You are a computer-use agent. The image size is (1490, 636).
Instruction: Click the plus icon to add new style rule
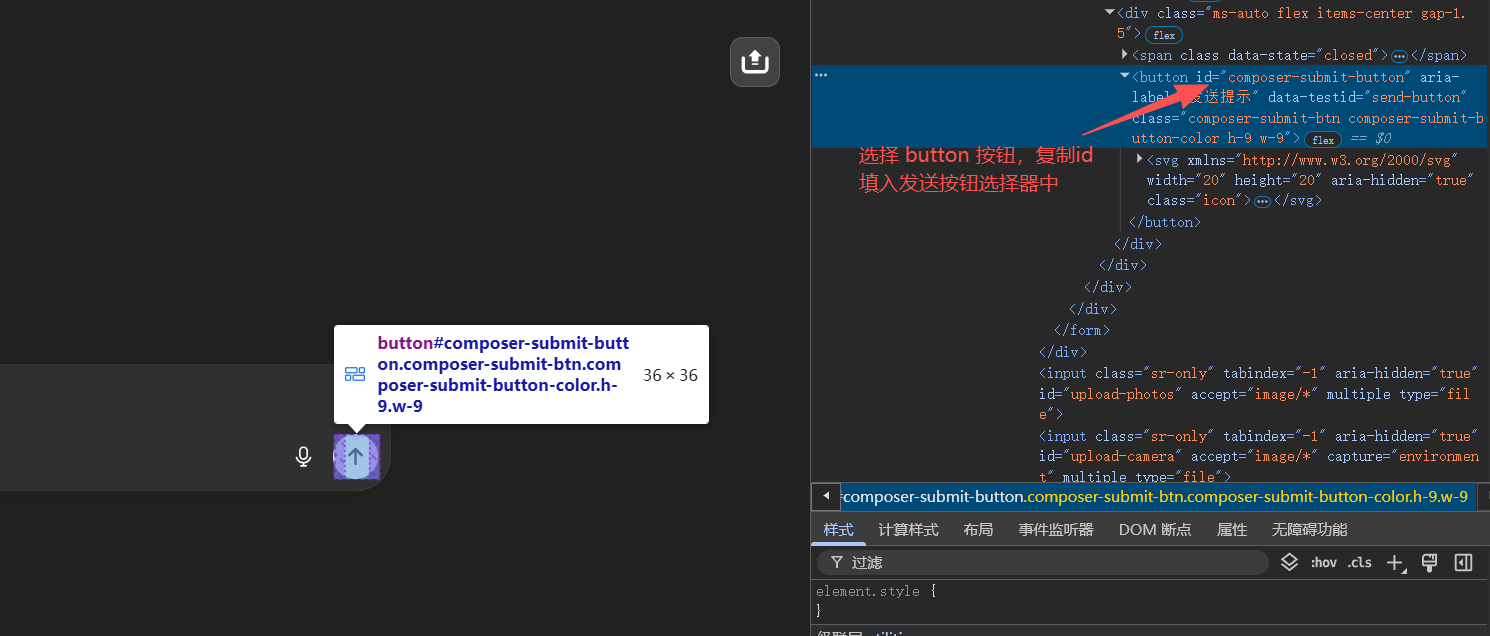pos(1395,562)
